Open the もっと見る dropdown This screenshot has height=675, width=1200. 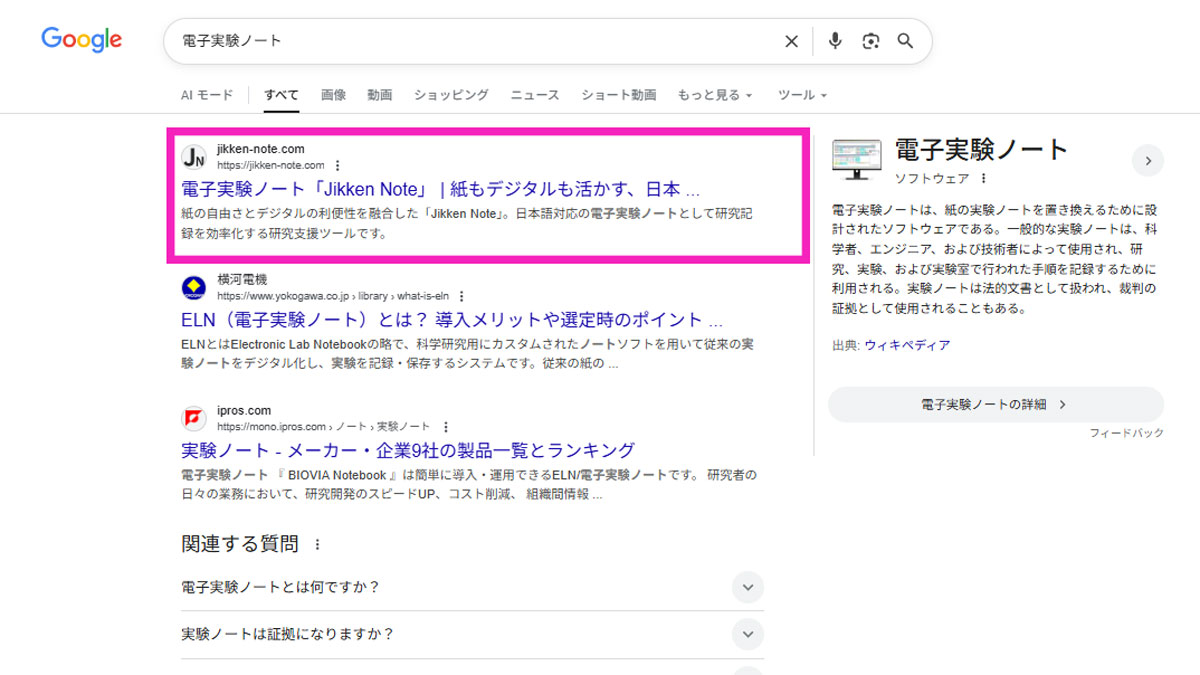[x=715, y=95]
